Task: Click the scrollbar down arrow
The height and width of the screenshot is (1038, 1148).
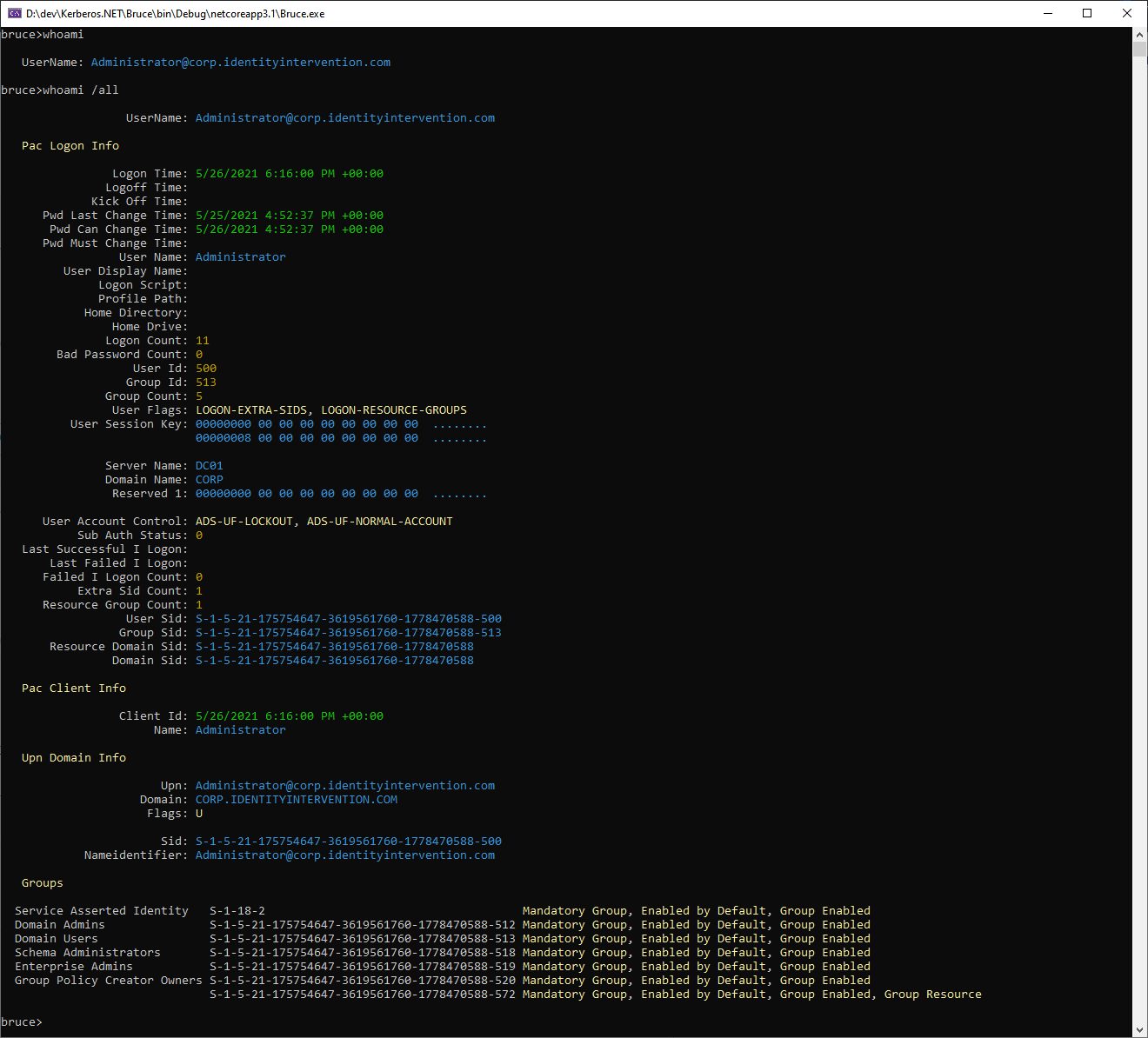Action: (1139, 1030)
